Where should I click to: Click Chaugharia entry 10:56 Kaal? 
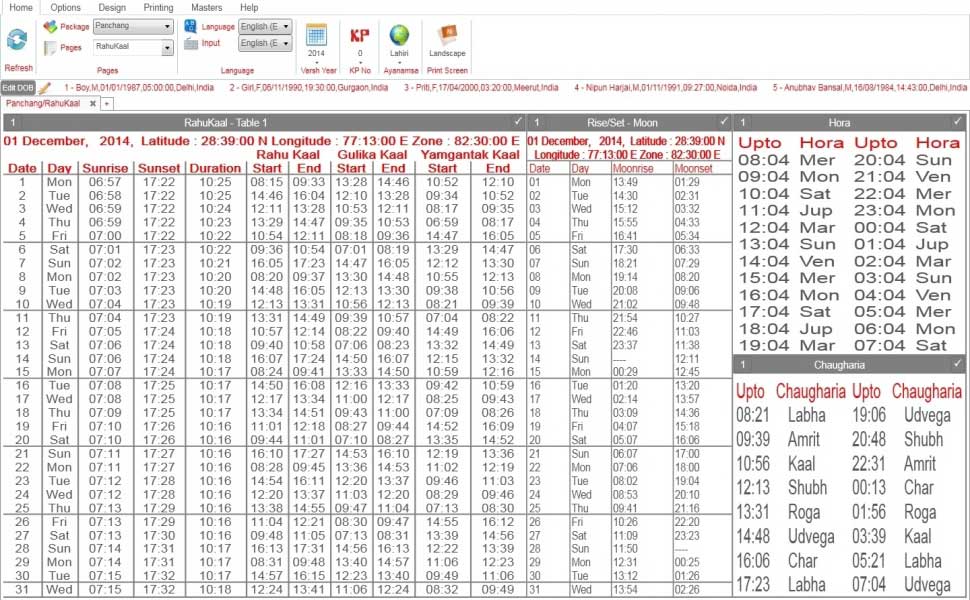click(776, 463)
